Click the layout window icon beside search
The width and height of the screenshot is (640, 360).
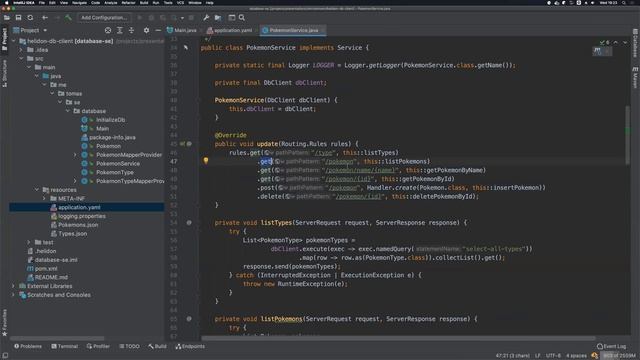pos(231,18)
